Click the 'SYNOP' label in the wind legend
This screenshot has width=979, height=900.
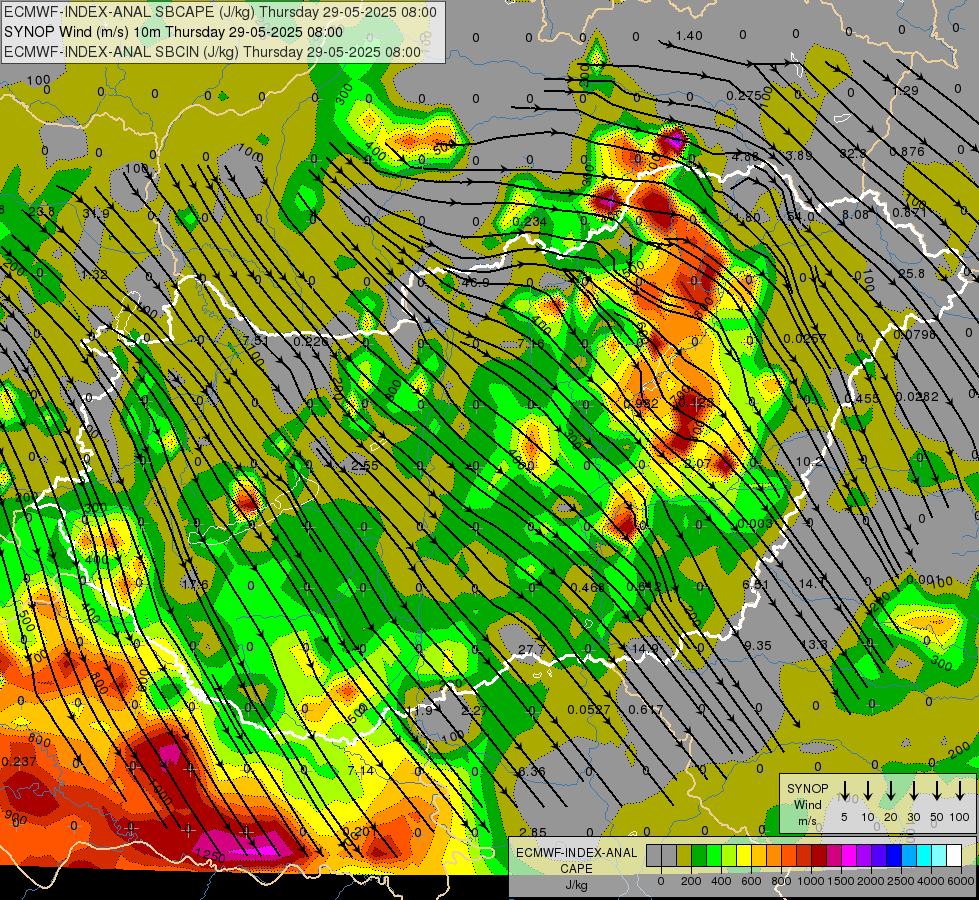[807, 788]
